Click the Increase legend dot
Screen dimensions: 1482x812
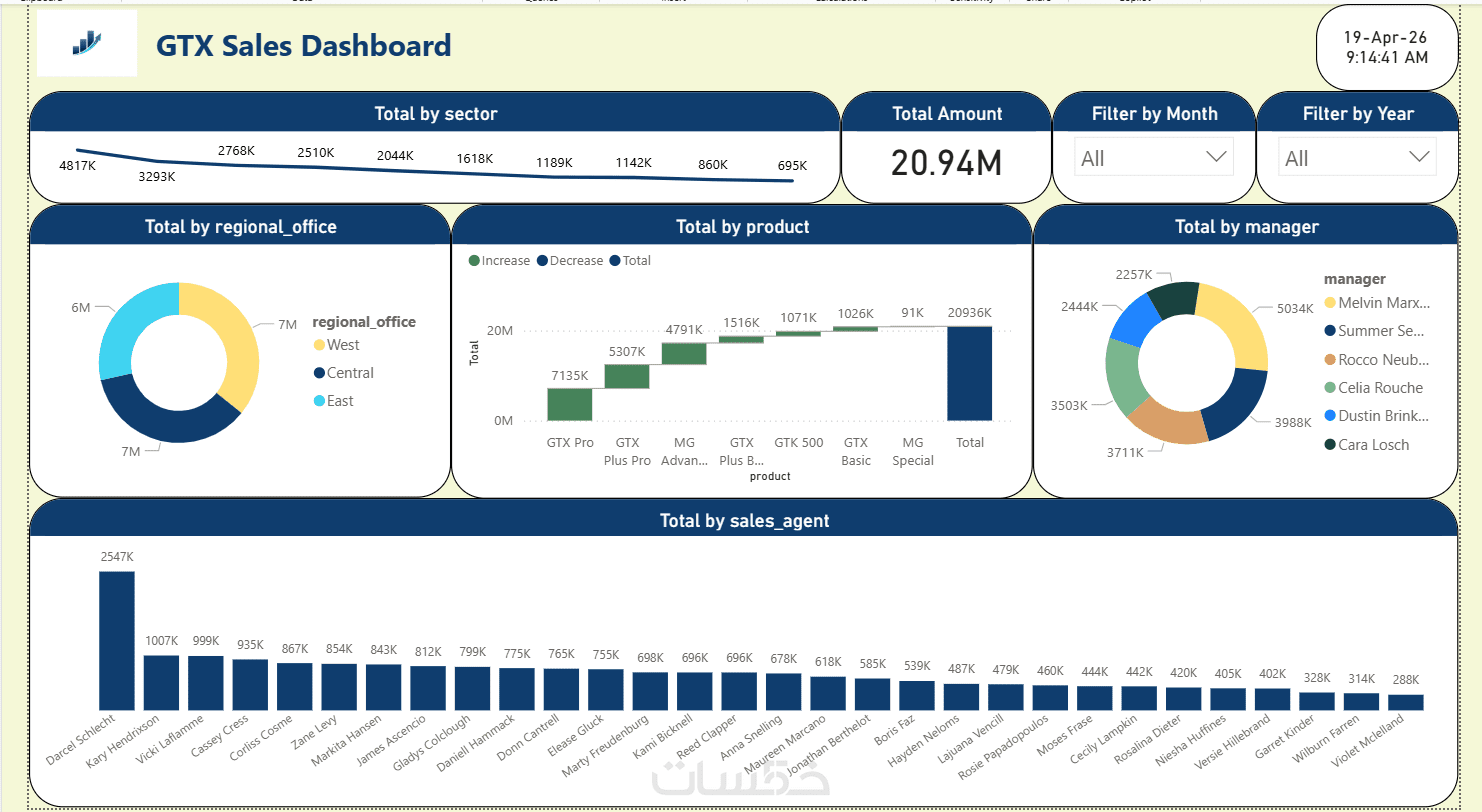474,261
